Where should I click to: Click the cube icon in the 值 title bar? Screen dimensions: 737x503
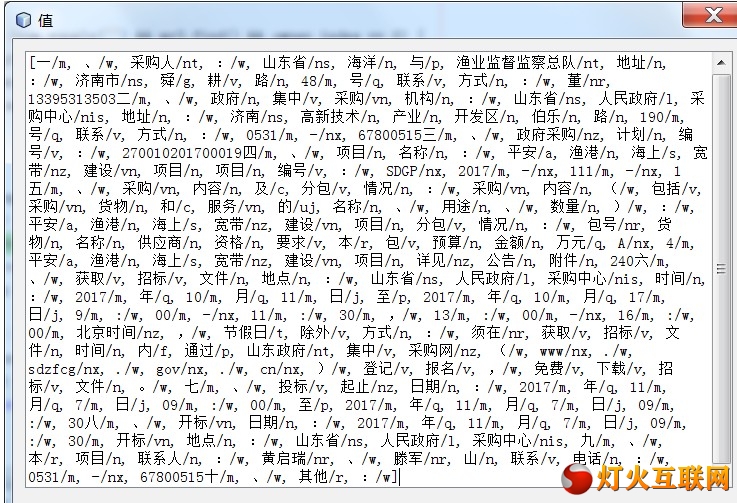pyautogui.click(x=23, y=20)
